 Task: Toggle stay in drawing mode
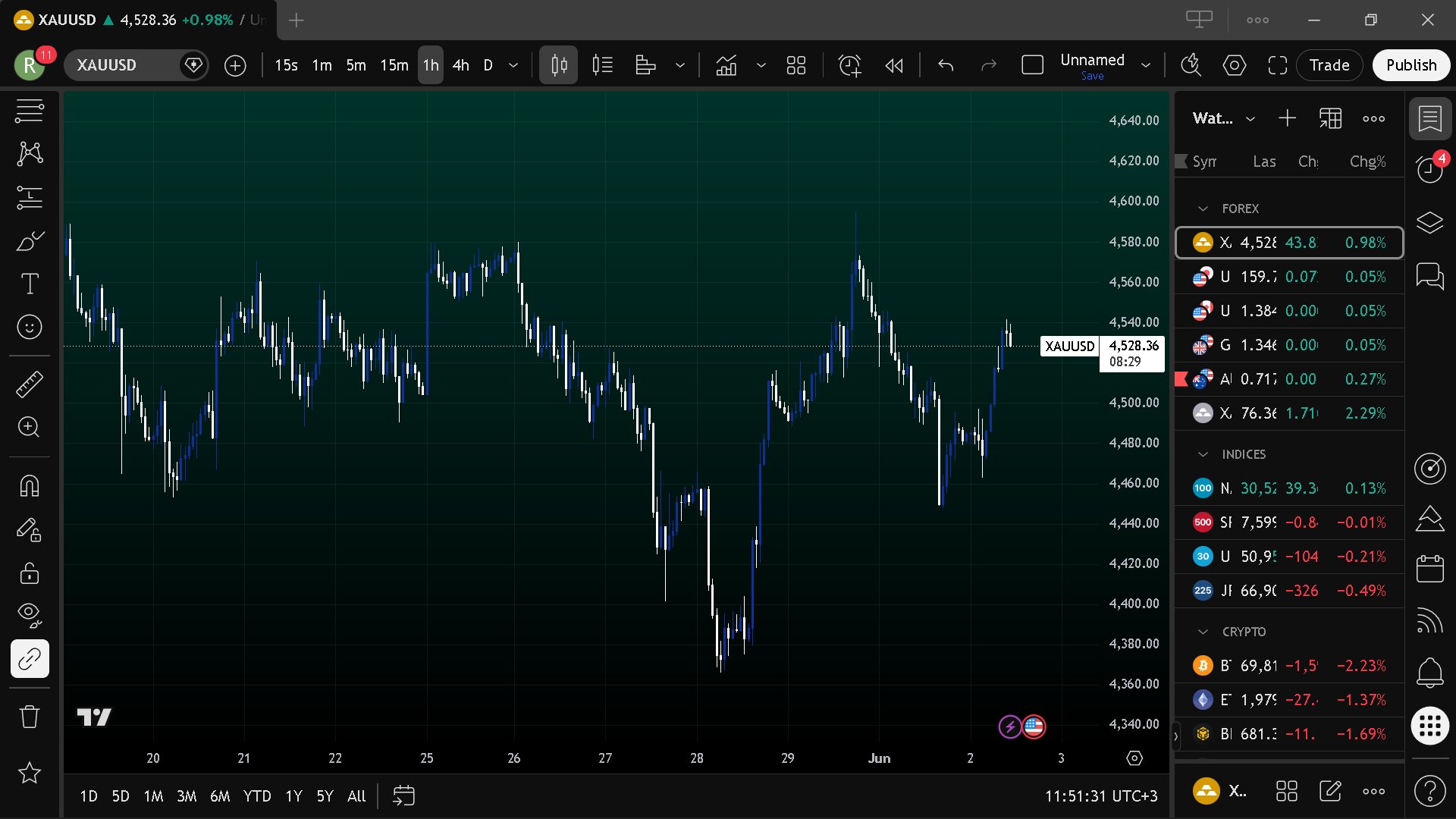click(30, 529)
